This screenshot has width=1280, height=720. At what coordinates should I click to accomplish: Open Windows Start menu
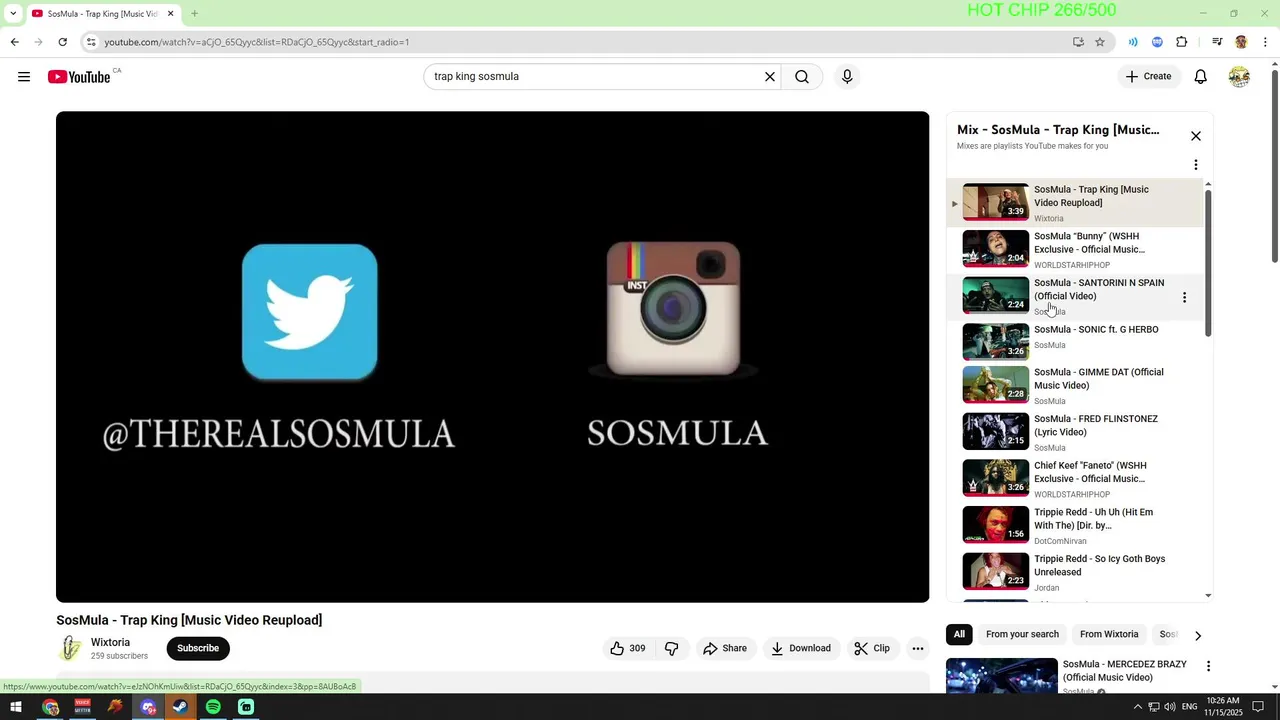click(x=16, y=707)
